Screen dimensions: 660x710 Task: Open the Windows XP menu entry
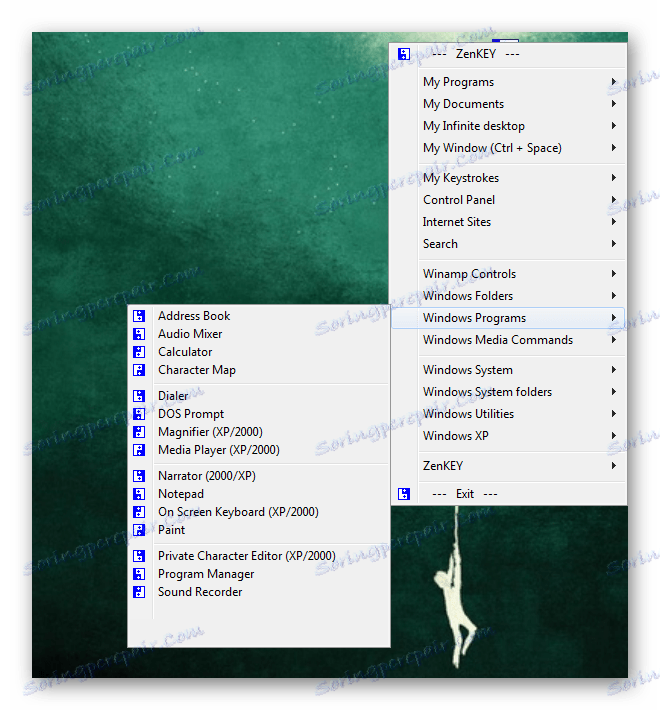point(508,436)
